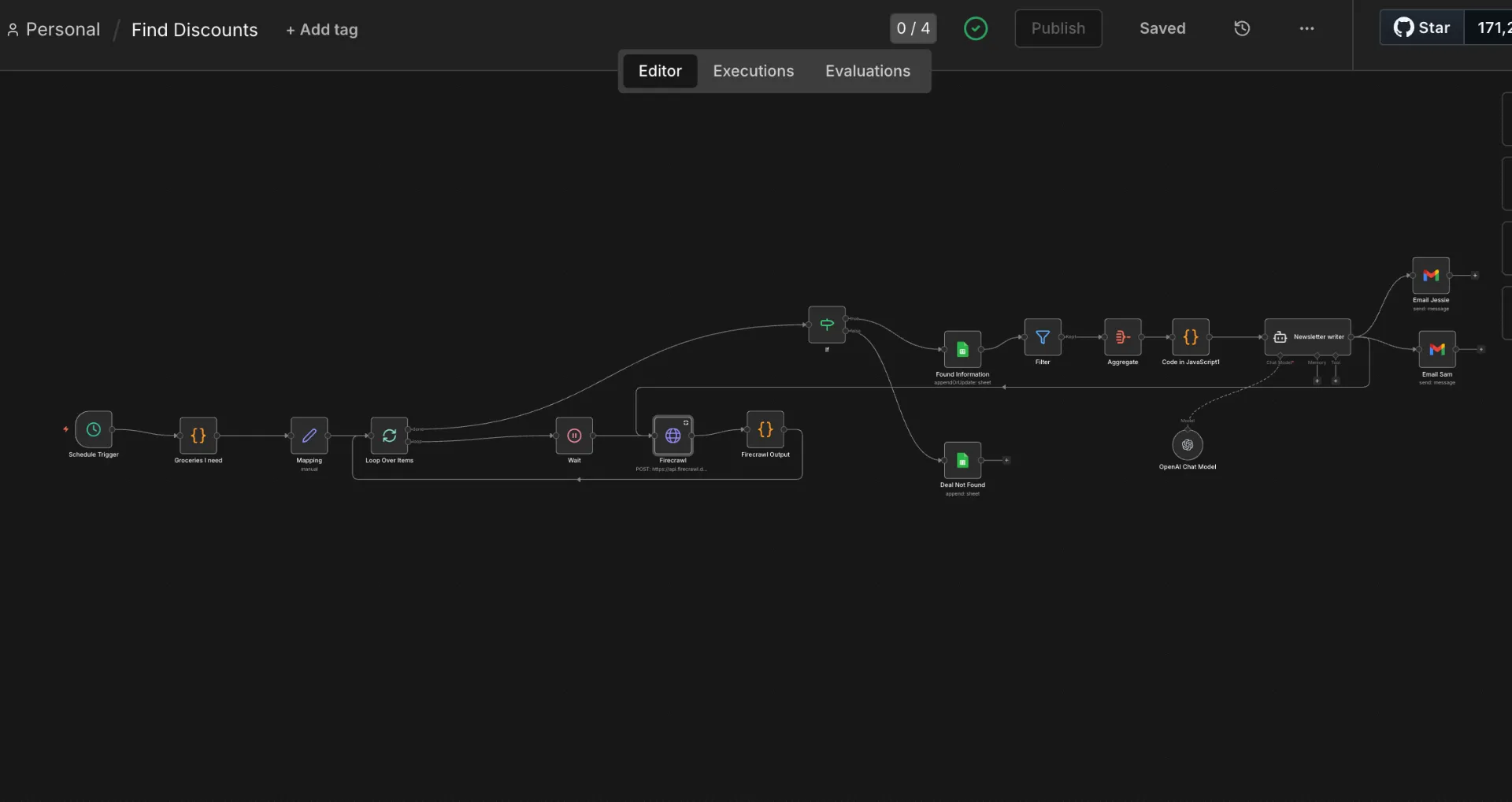Screen dimensions: 1512x802
Task: Click the Aggregate node
Action: tap(1122, 336)
